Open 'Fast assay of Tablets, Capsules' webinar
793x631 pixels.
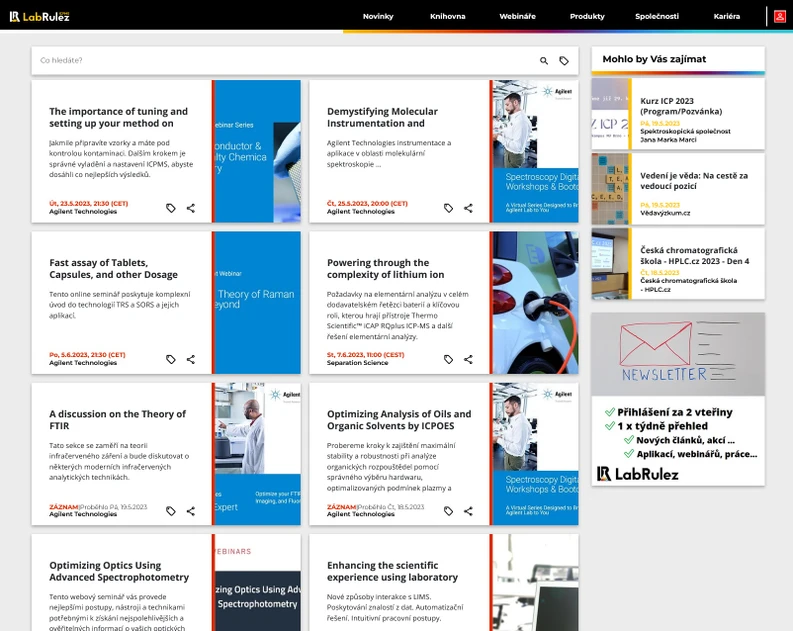(113, 268)
